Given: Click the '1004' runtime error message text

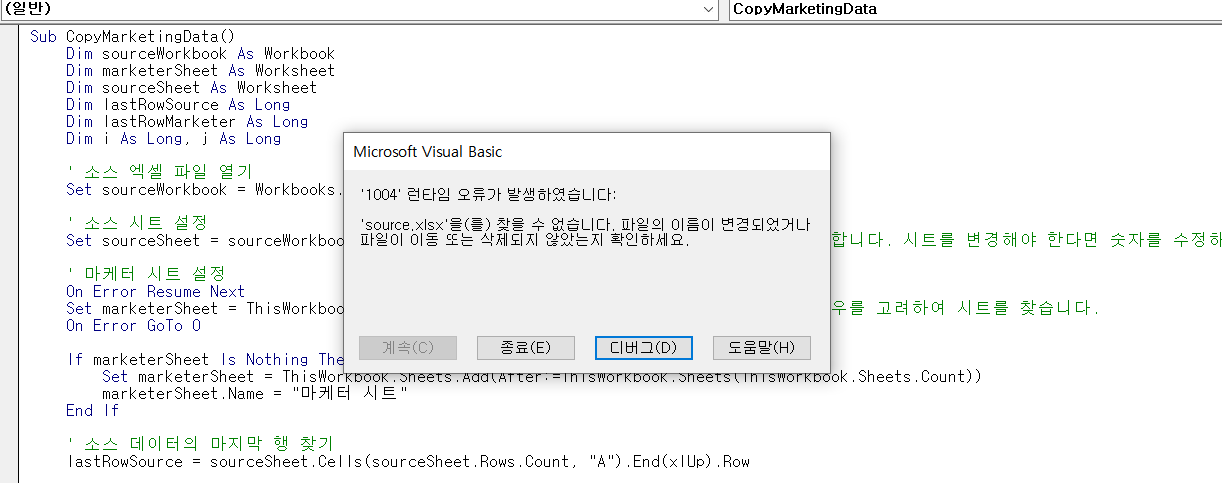Looking at the screenshot, I should 489,194.
